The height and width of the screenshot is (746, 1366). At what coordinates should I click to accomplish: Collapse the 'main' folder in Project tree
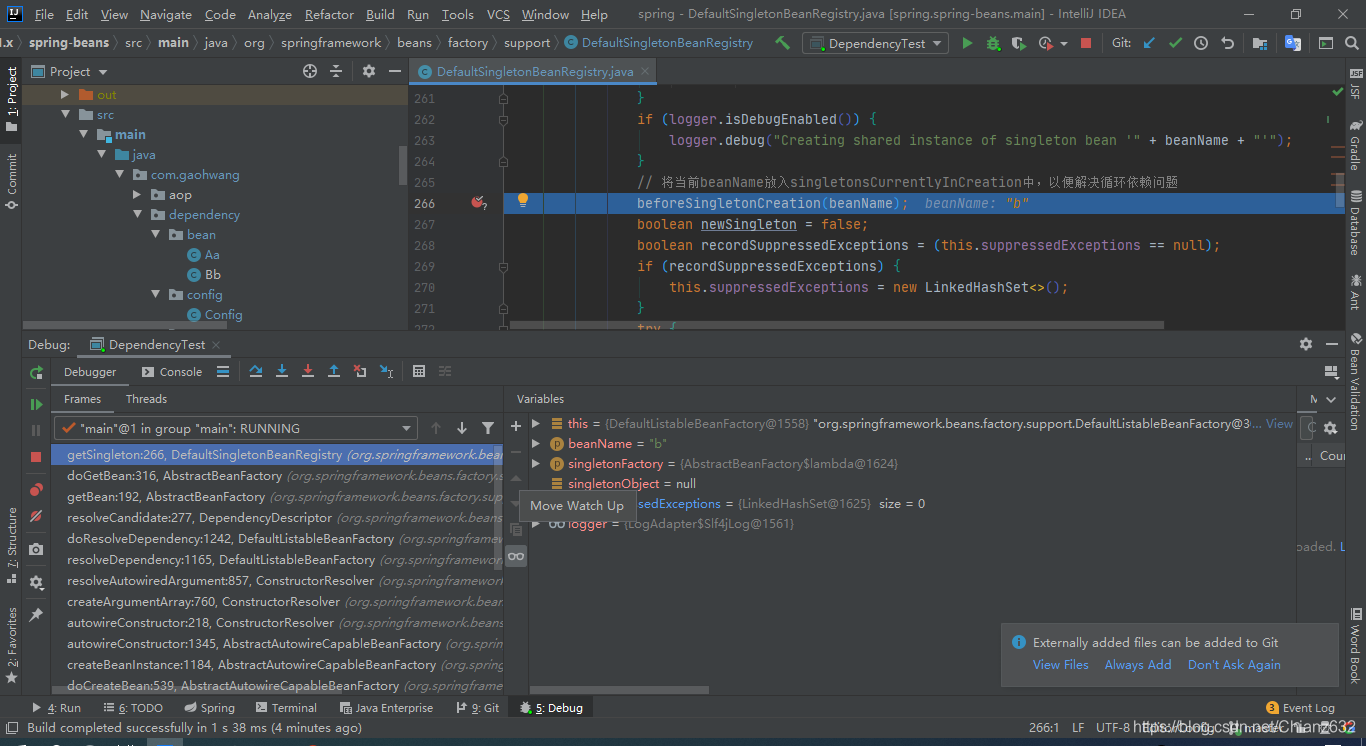tap(84, 135)
